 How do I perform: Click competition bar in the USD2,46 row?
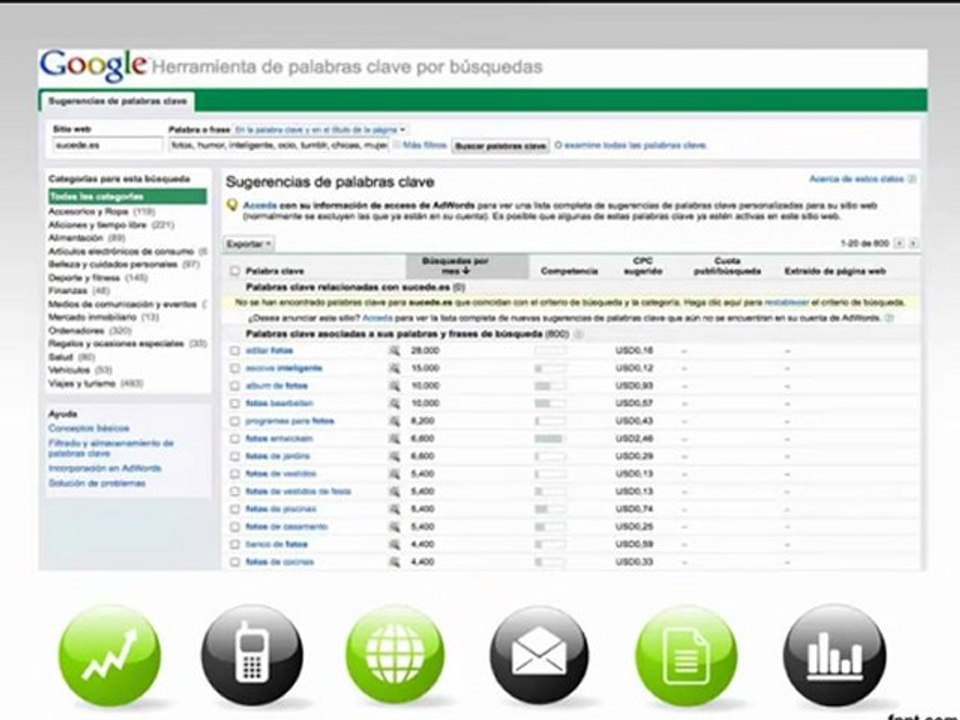tap(550, 439)
